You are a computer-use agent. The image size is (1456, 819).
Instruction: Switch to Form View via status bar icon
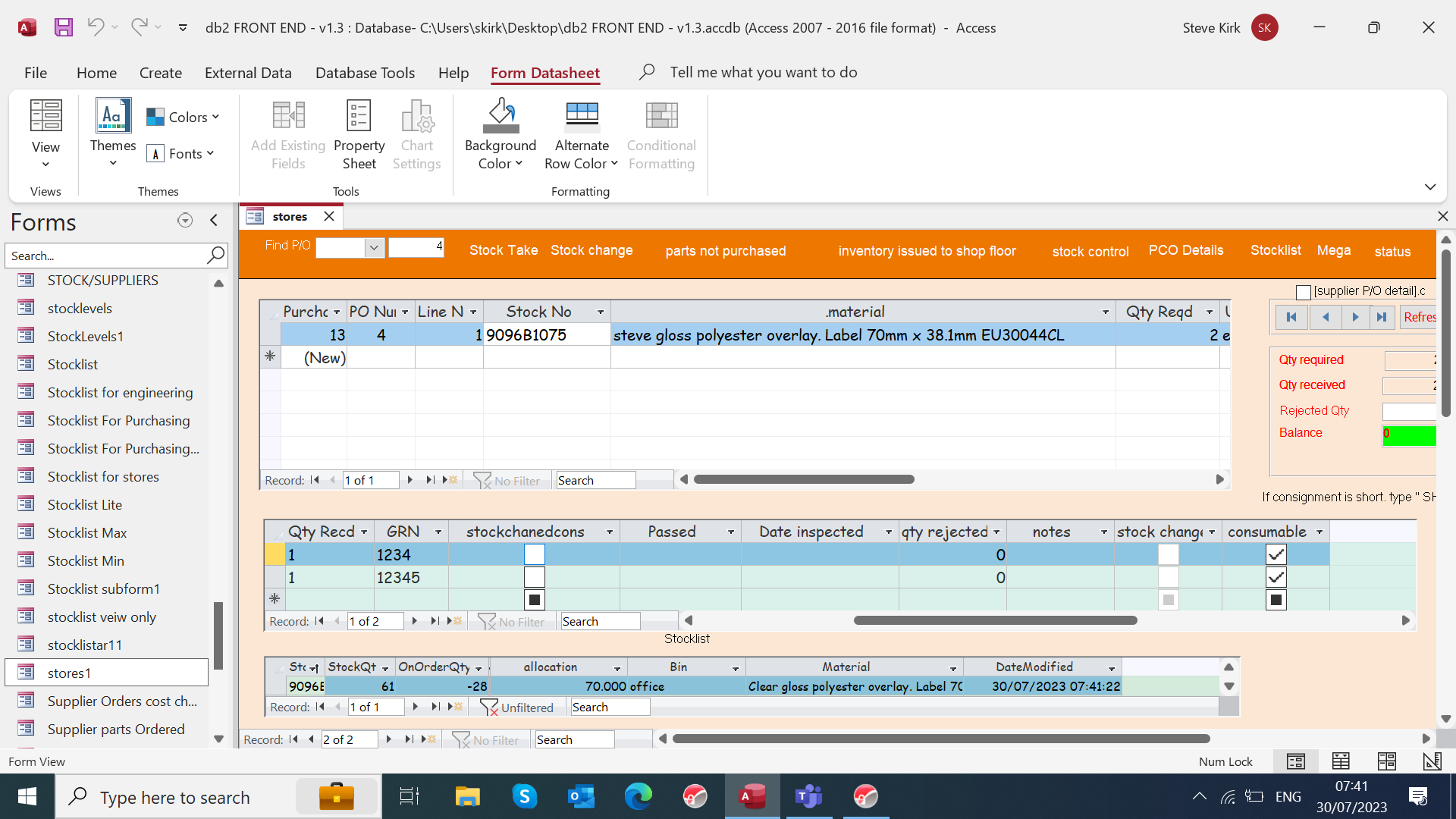click(1296, 761)
